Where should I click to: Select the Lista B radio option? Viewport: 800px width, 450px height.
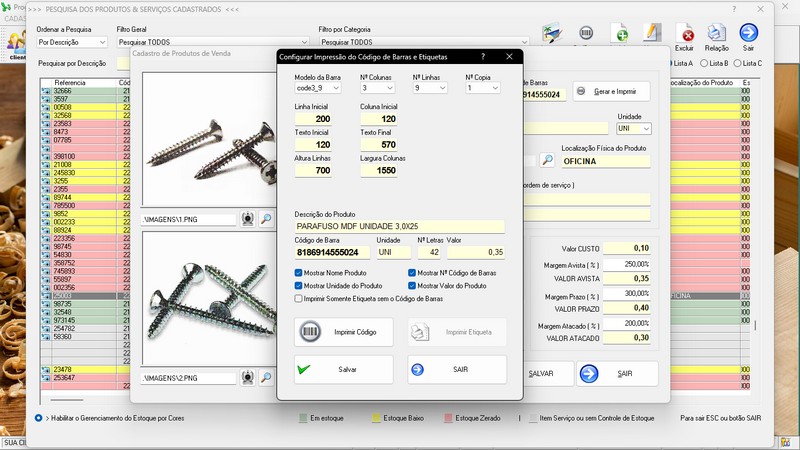[x=704, y=63]
